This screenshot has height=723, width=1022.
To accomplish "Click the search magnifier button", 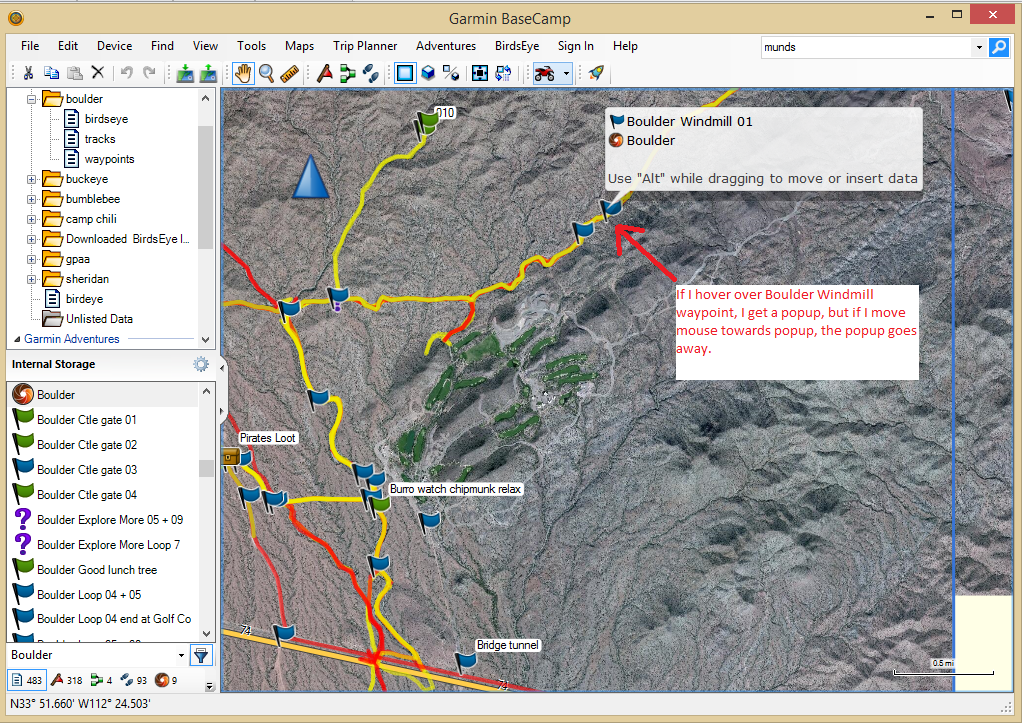I will [998, 47].
